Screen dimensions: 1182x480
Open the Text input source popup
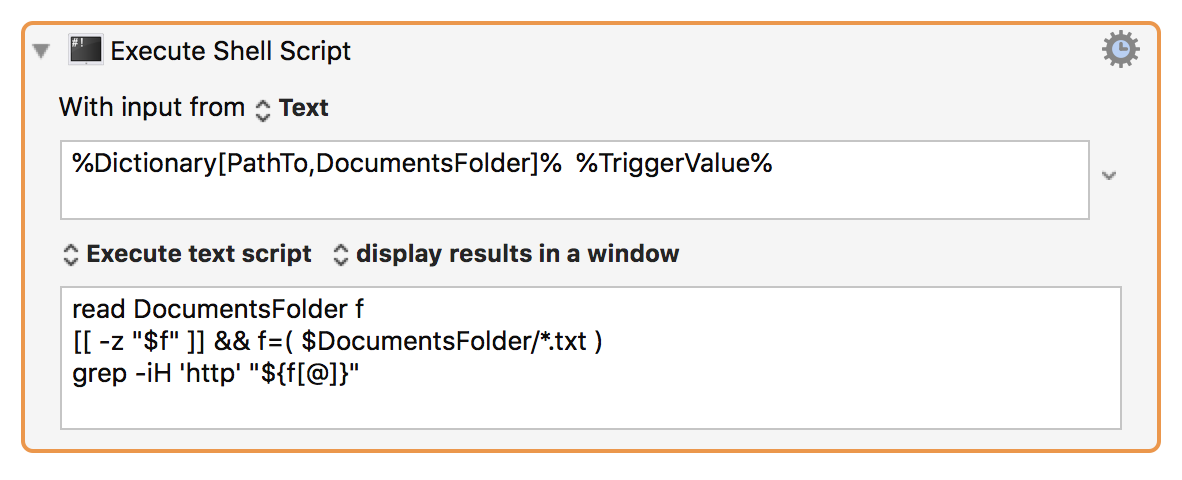click(304, 108)
